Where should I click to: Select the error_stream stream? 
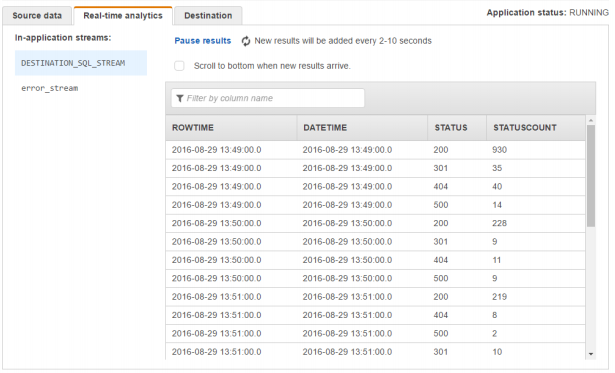(x=49, y=88)
